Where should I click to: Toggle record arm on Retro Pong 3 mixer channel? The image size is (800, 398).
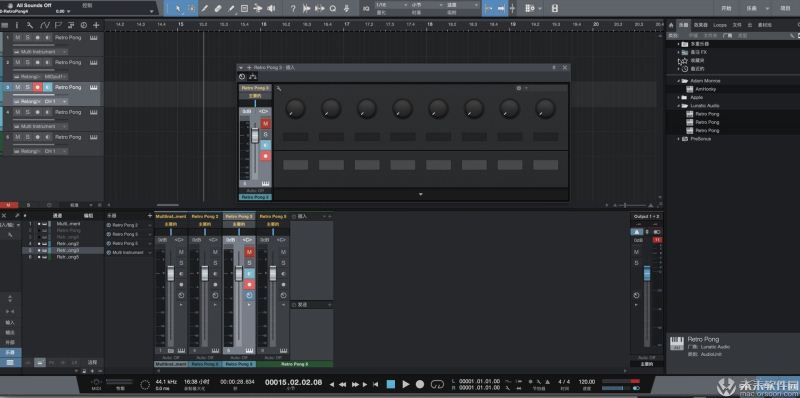pyautogui.click(x=249, y=284)
